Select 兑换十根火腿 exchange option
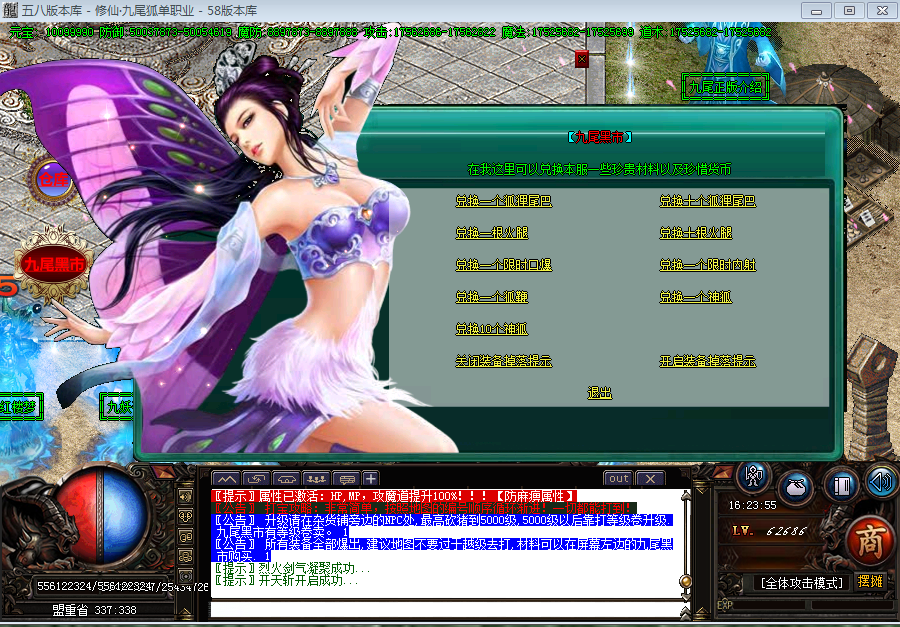 pyautogui.click(x=696, y=233)
